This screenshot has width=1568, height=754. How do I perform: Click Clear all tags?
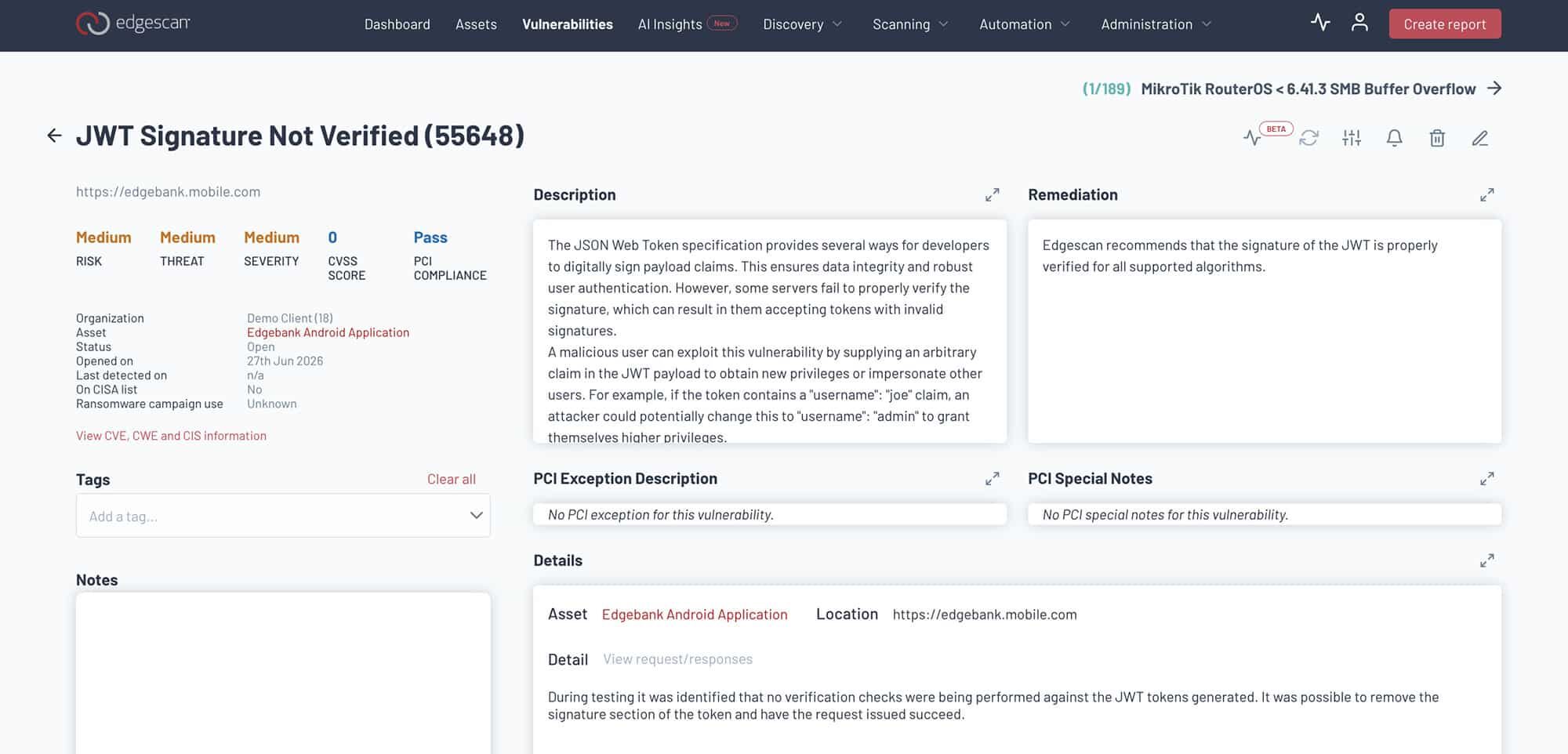coord(452,479)
